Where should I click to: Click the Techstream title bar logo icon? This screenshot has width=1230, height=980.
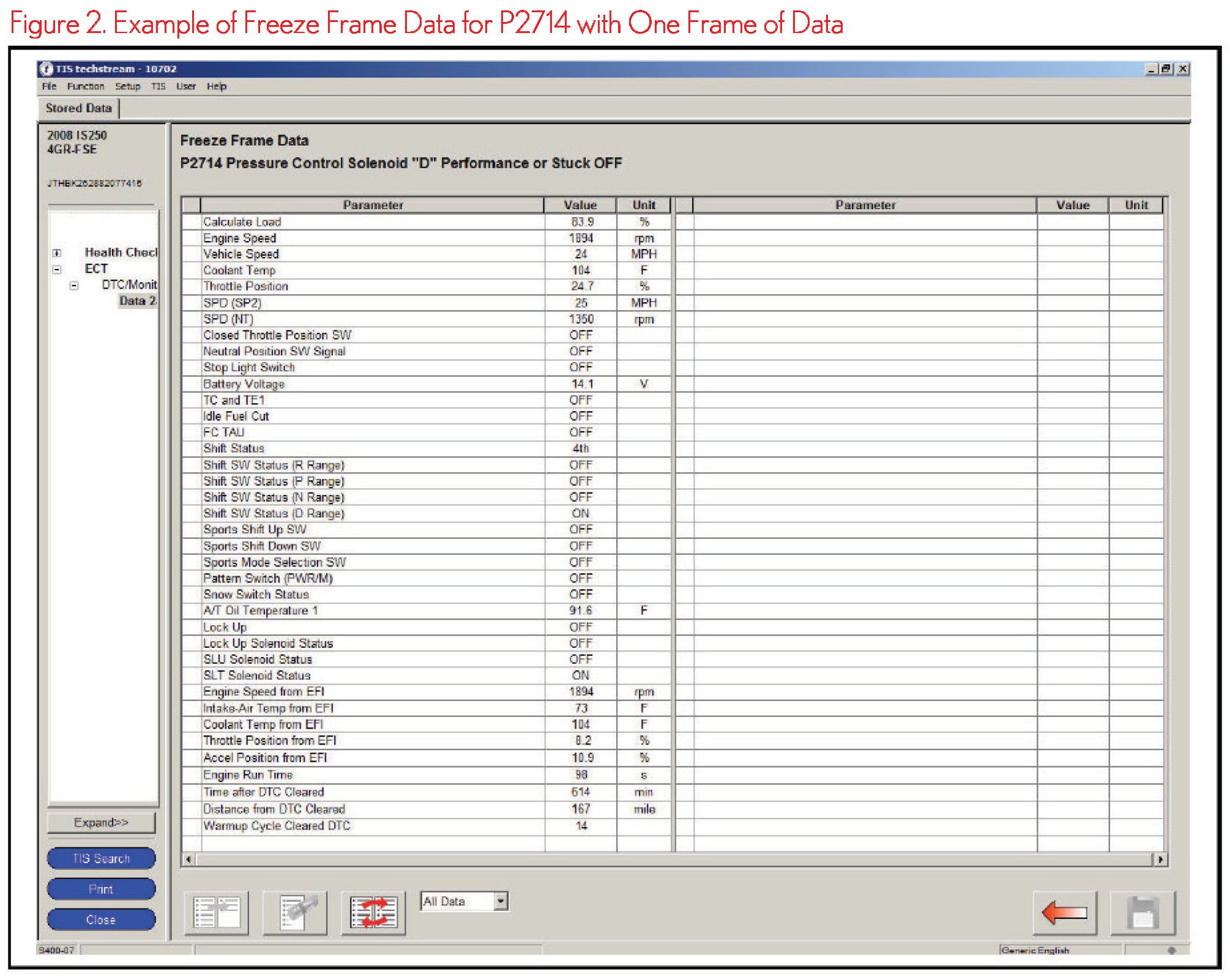pyautogui.click(x=46, y=69)
